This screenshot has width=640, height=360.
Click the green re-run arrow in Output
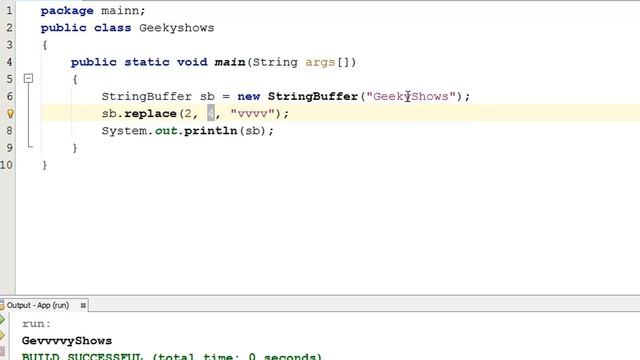click(2, 319)
